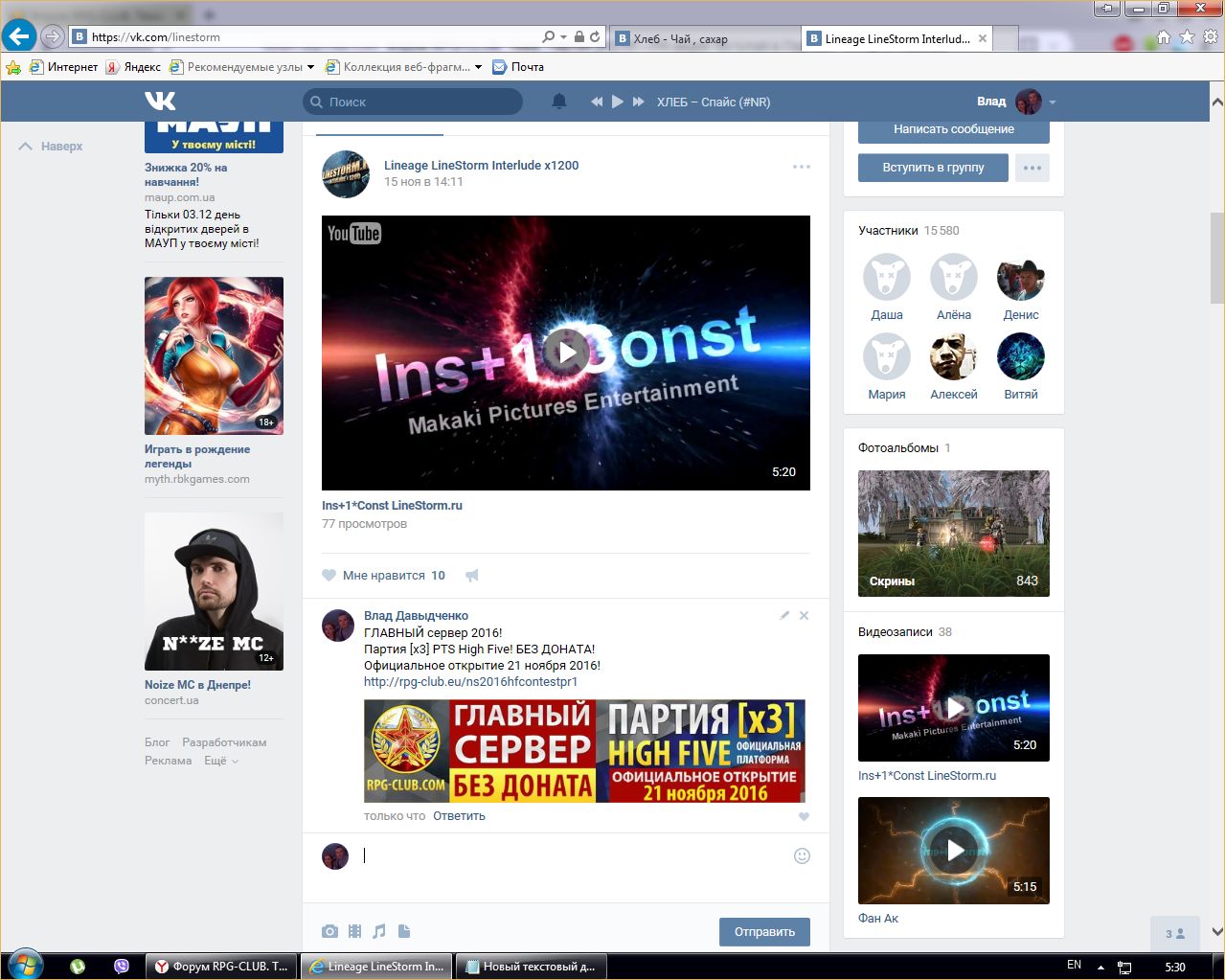Open the Яндекс favorites bar link

click(x=134, y=67)
